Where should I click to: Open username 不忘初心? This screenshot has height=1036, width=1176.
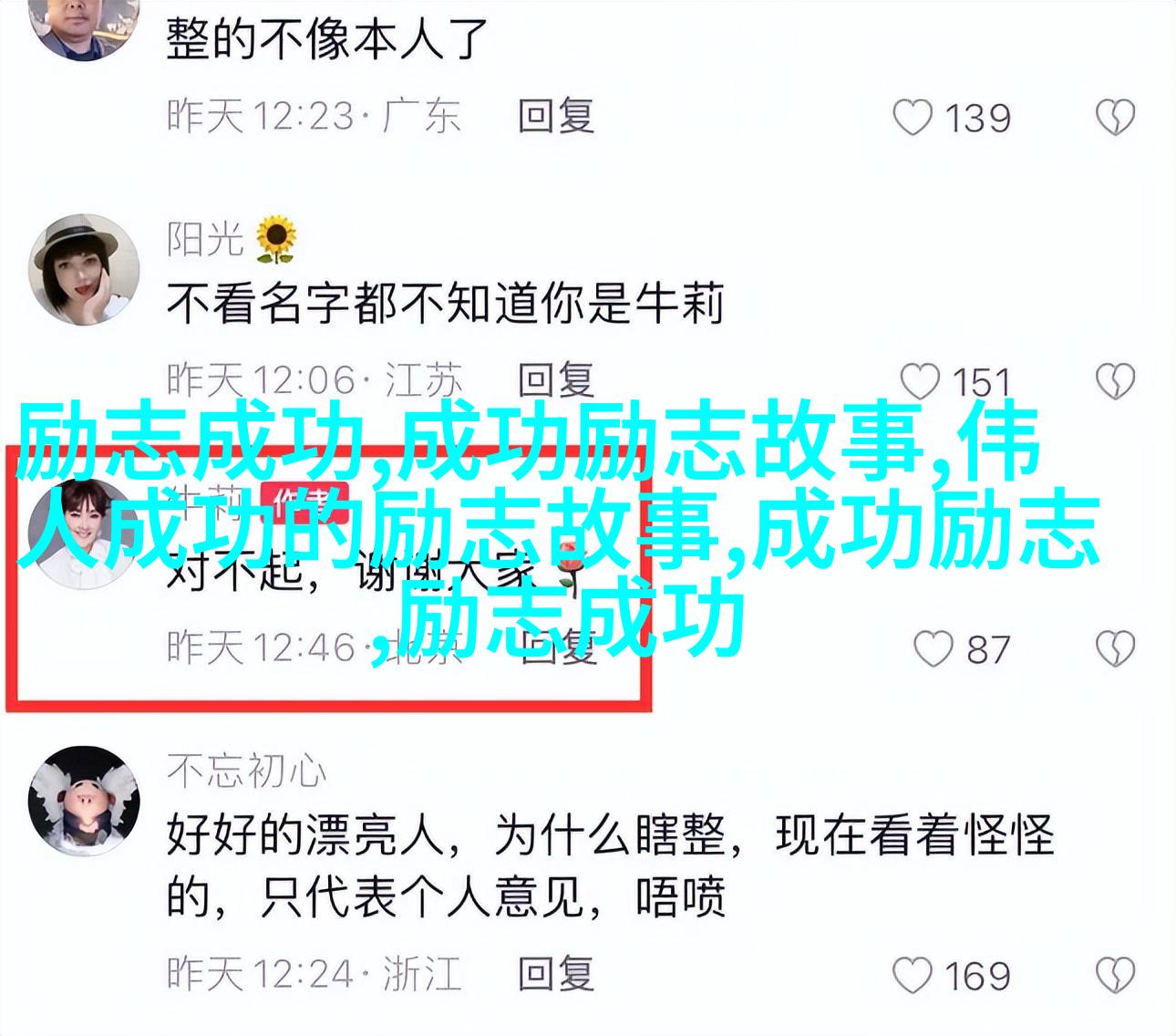point(246,772)
